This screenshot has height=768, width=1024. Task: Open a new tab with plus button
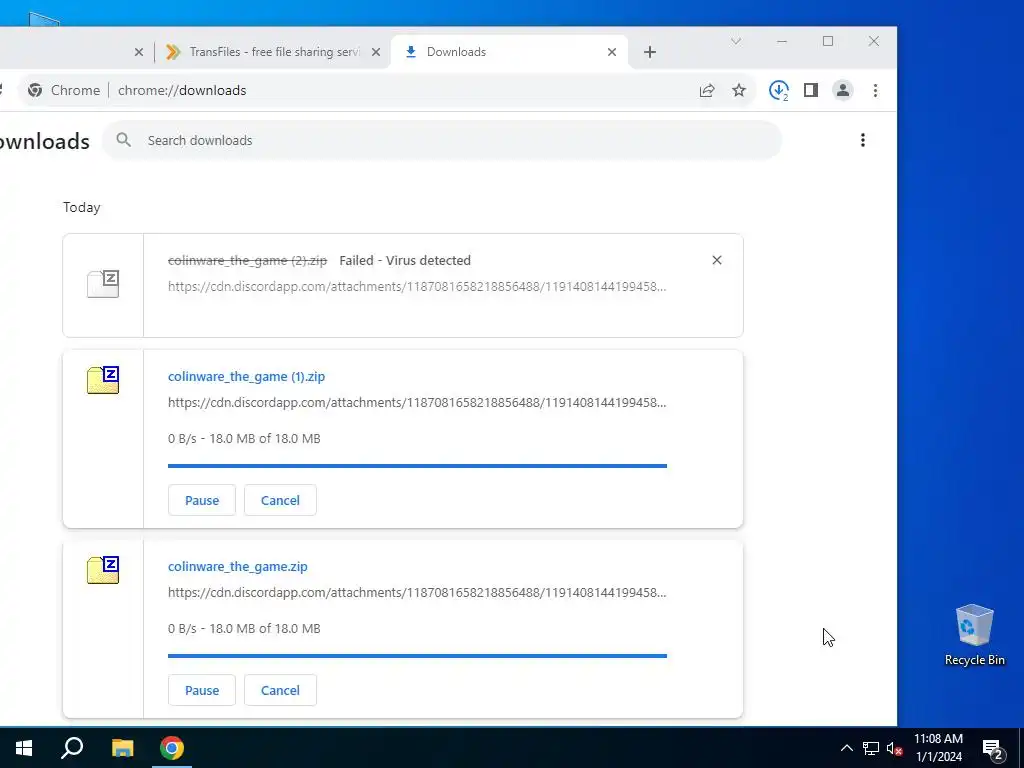[649, 52]
